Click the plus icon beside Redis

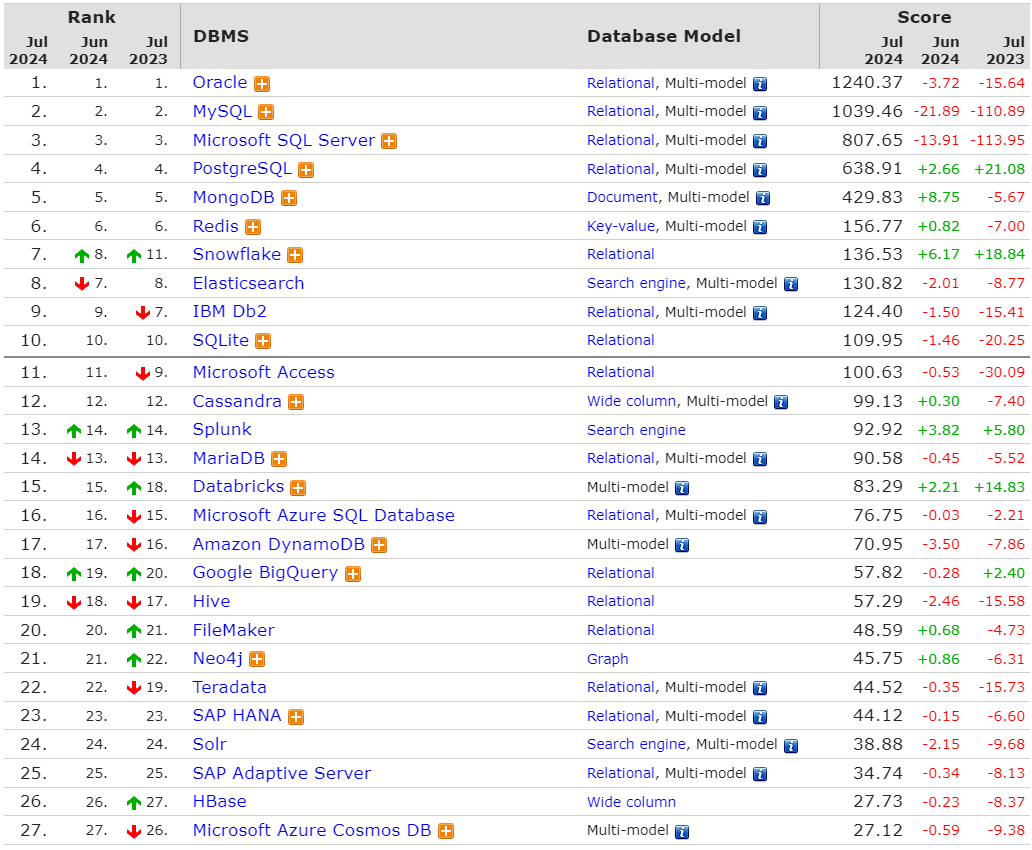tap(253, 227)
